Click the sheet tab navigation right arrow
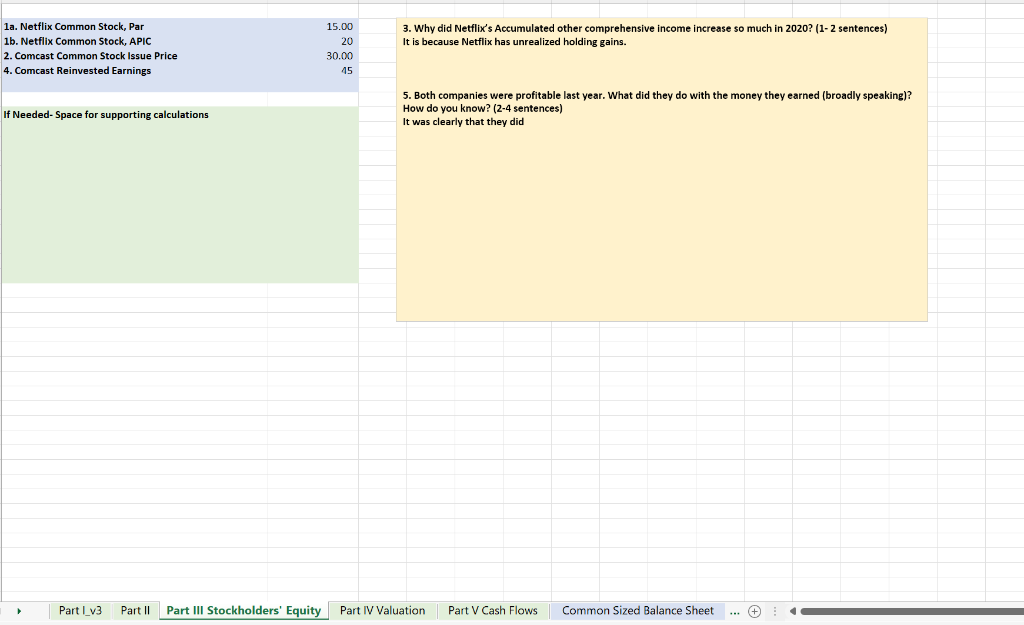 19,611
